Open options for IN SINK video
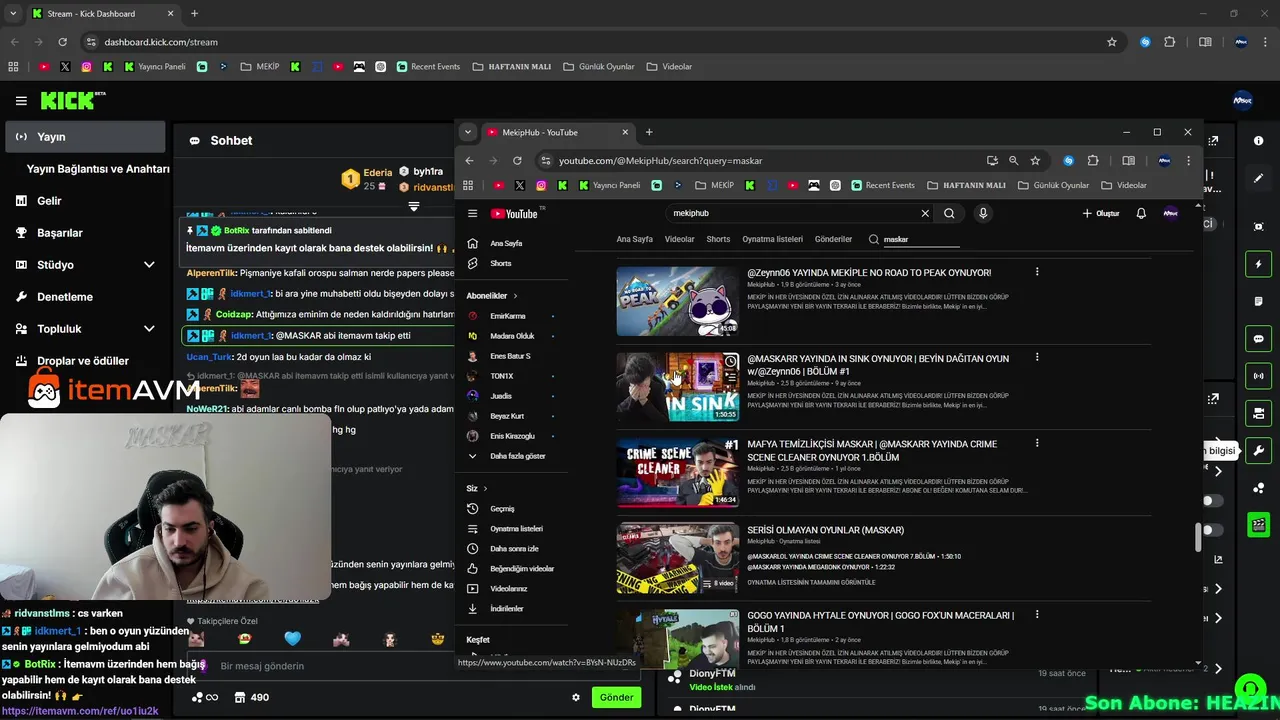The height and width of the screenshot is (720, 1280). [1036, 357]
